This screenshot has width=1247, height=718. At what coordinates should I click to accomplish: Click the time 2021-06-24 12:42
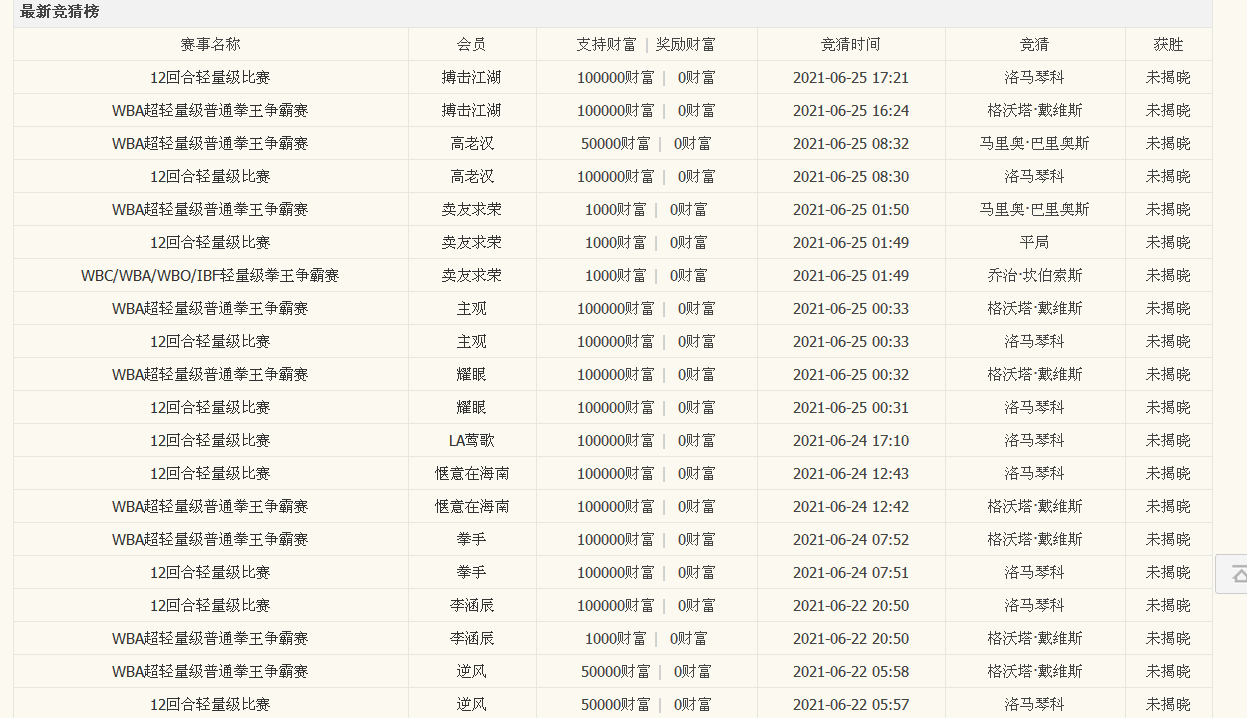[x=851, y=506]
